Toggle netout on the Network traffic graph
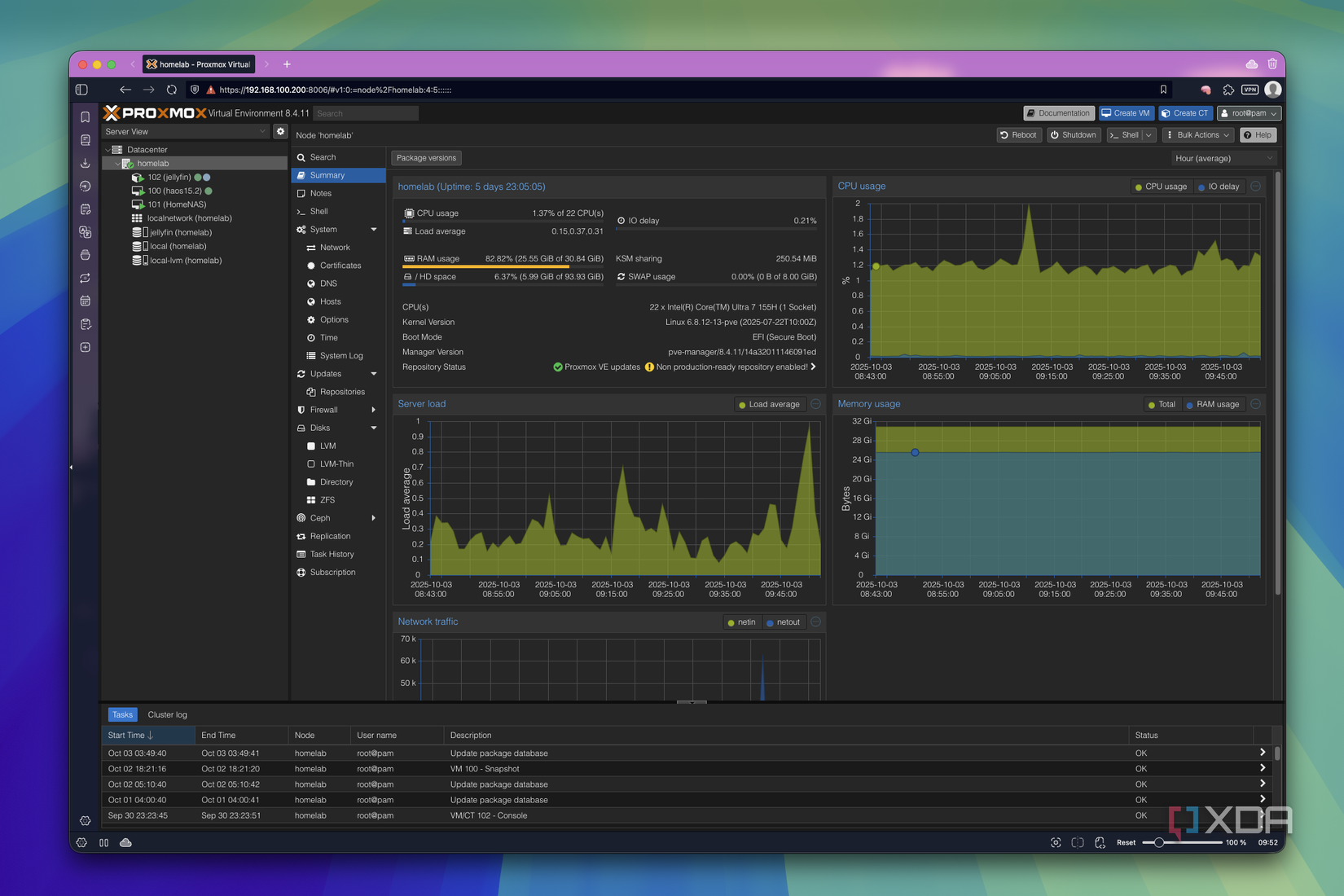This screenshot has width=1344, height=896. click(784, 621)
